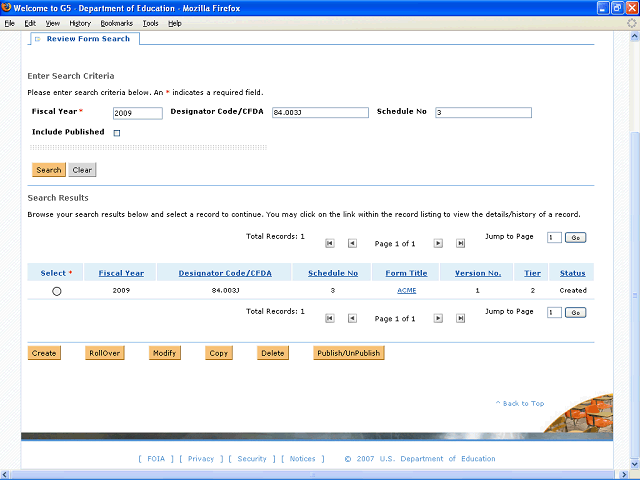Image resolution: width=640 pixels, height=480 pixels.
Task: Go to last page in upper pagination
Action: [x=460, y=243]
